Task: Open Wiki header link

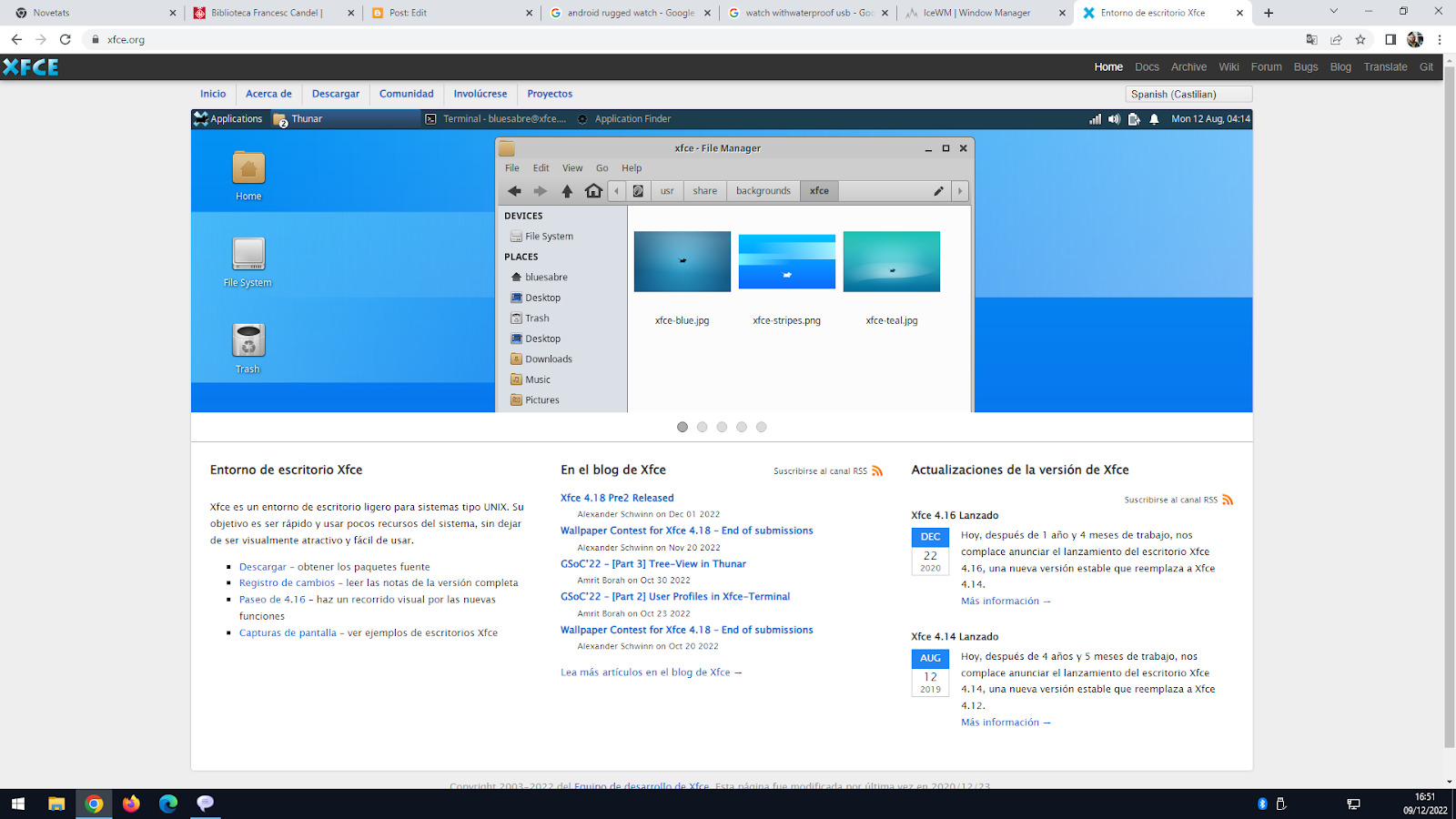Action: coord(1228,67)
